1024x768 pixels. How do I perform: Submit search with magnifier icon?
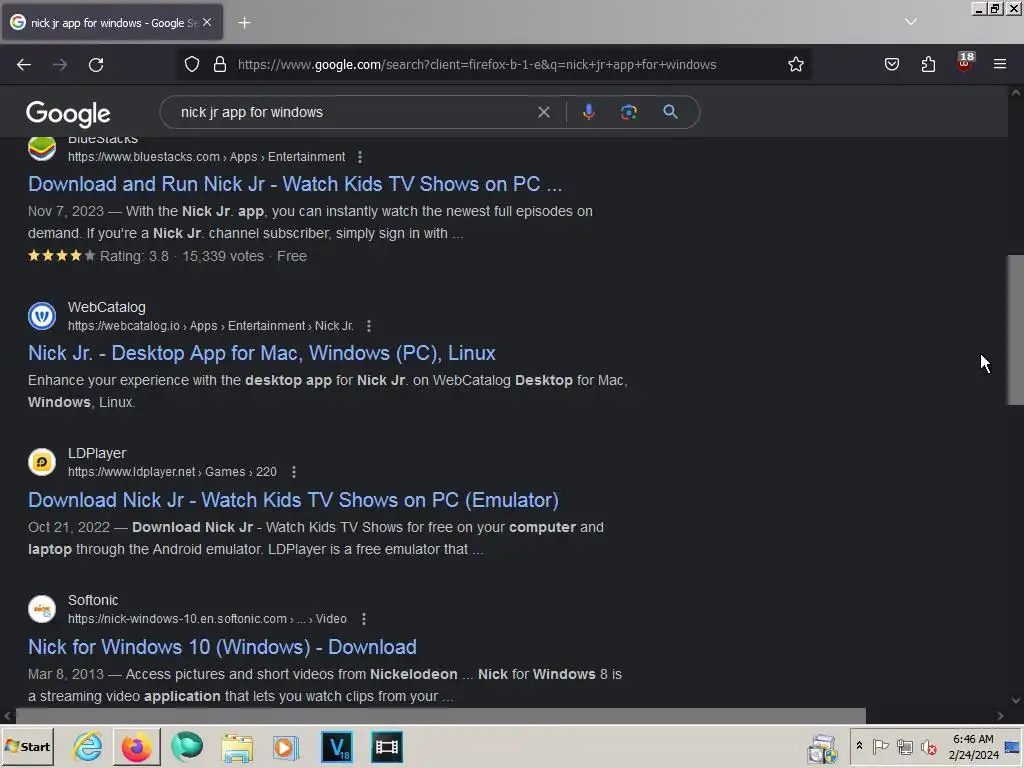(x=670, y=112)
